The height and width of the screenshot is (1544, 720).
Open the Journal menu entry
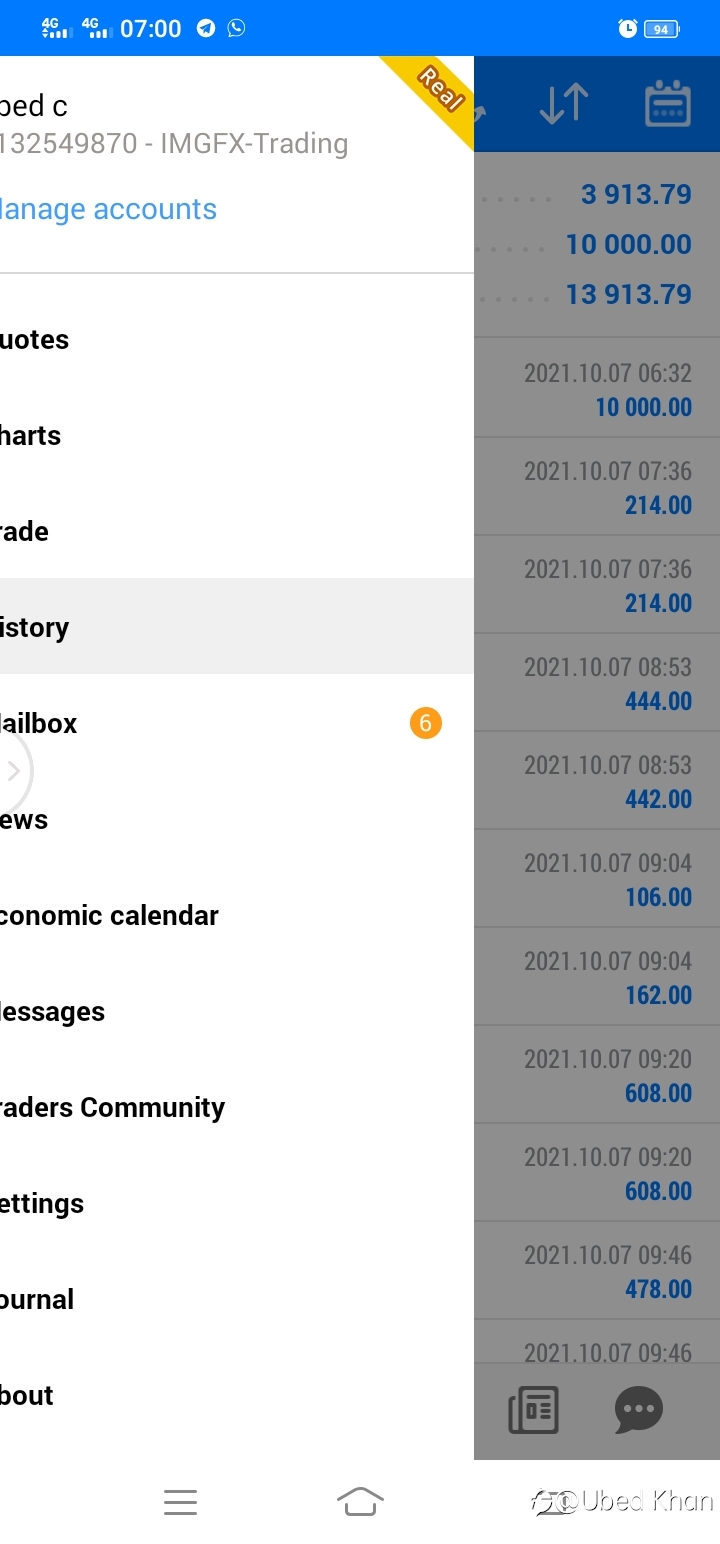[x=237, y=1300]
